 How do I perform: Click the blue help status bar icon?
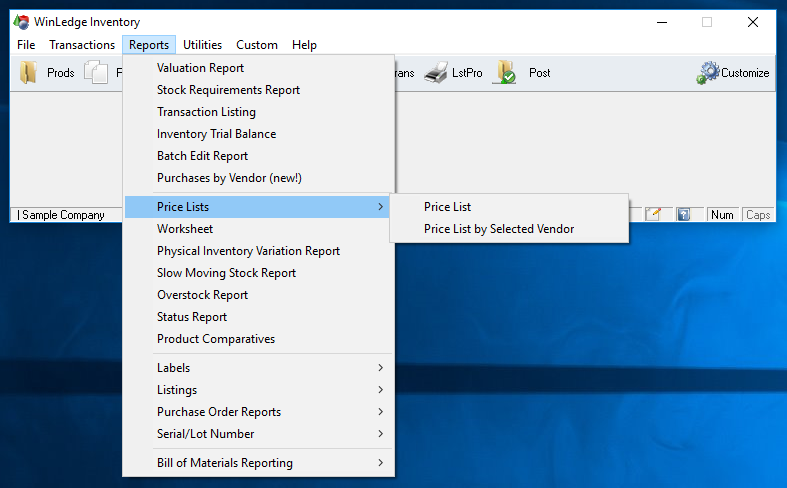684,214
